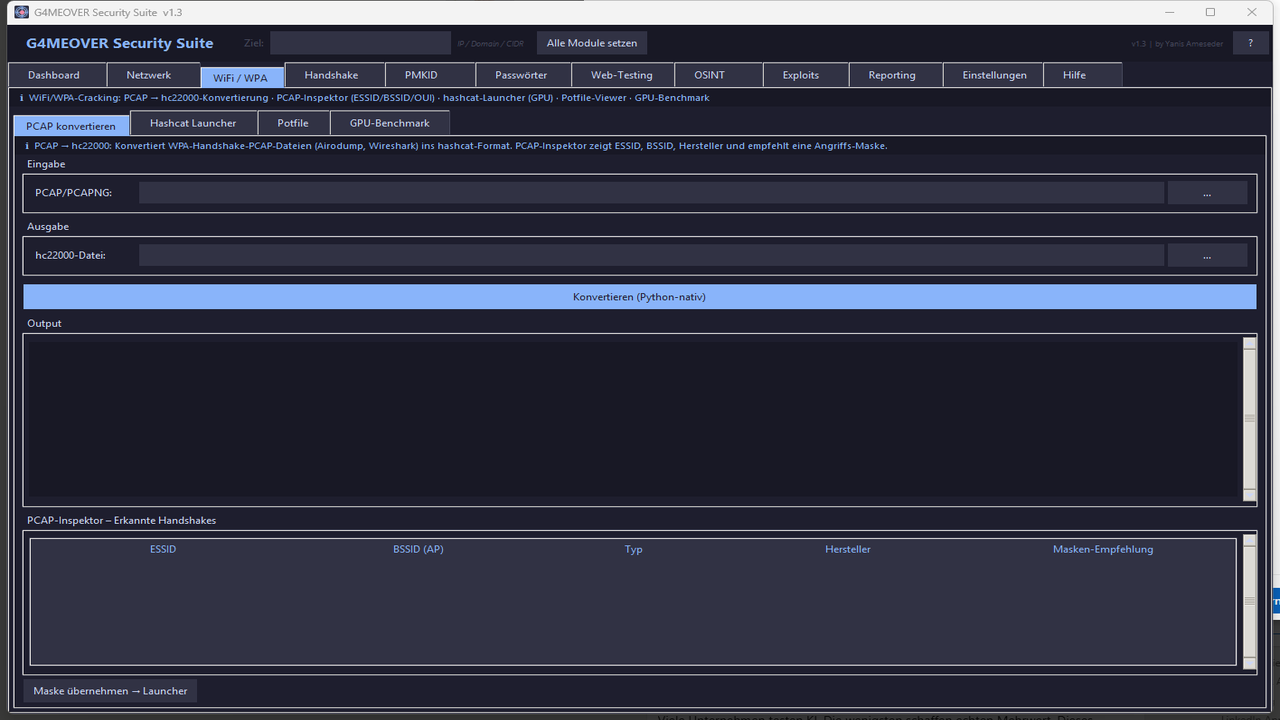
Task: Minimize the G4MEOVER Security Suite window
Action: (1169, 12)
